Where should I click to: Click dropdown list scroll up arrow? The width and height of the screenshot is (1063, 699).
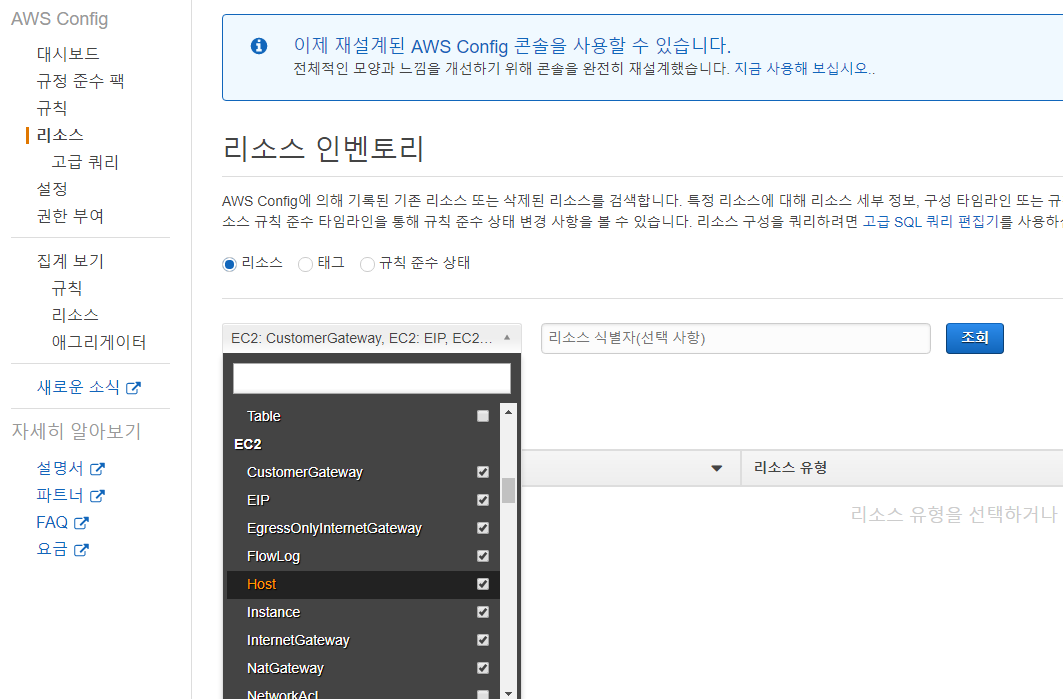[x=508, y=412]
